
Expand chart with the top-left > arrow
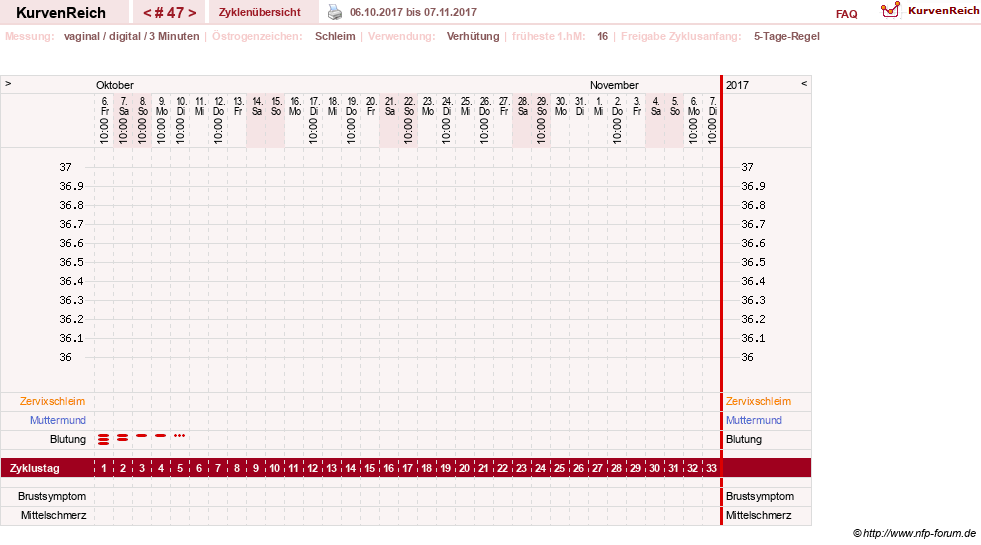point(8,83)
